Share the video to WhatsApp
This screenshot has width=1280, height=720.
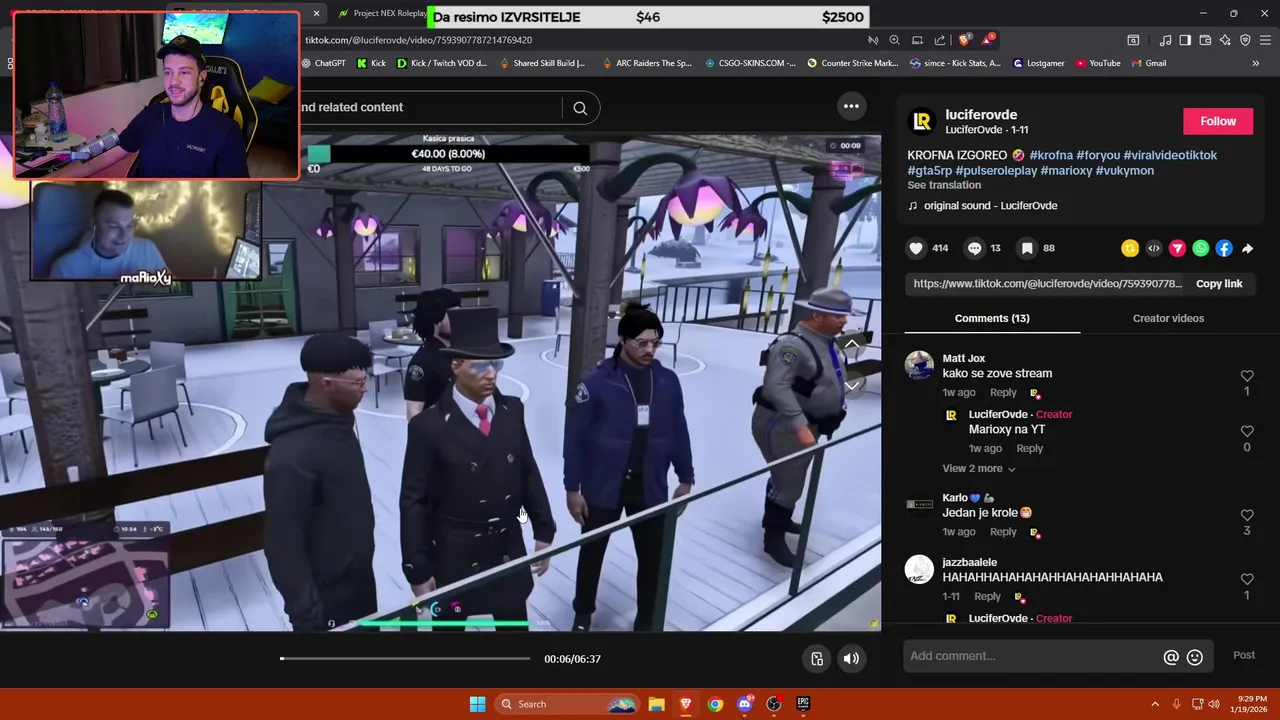[x=1201, y=248]
